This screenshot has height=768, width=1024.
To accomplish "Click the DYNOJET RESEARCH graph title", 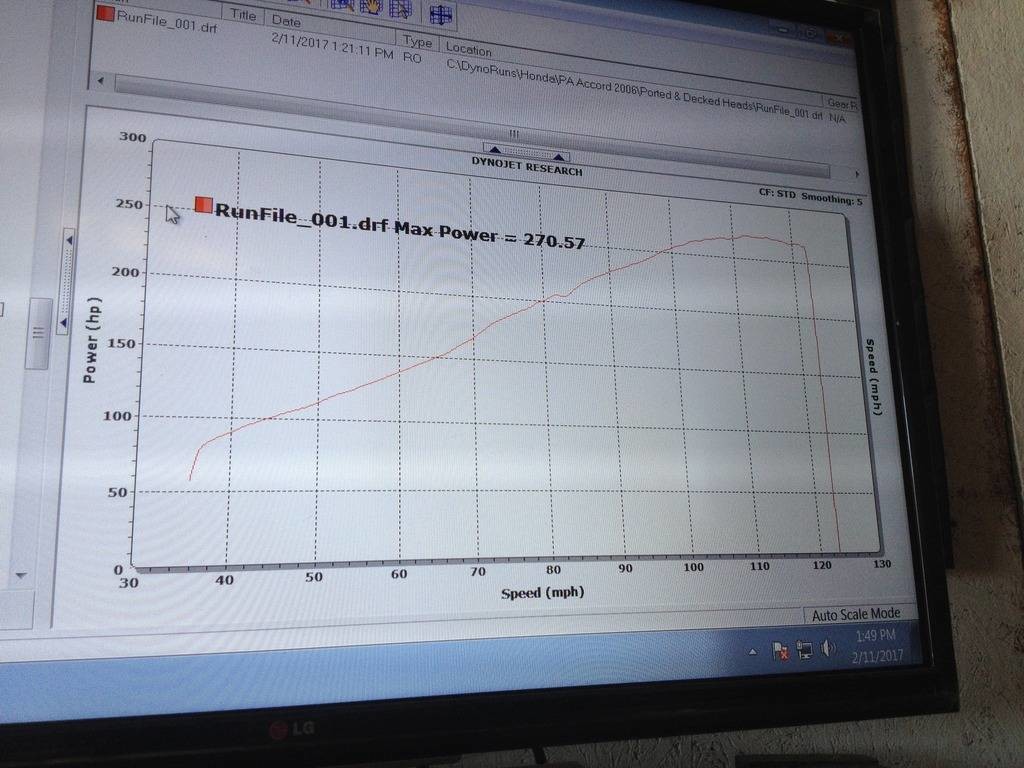I will click(x=526, y=166).
